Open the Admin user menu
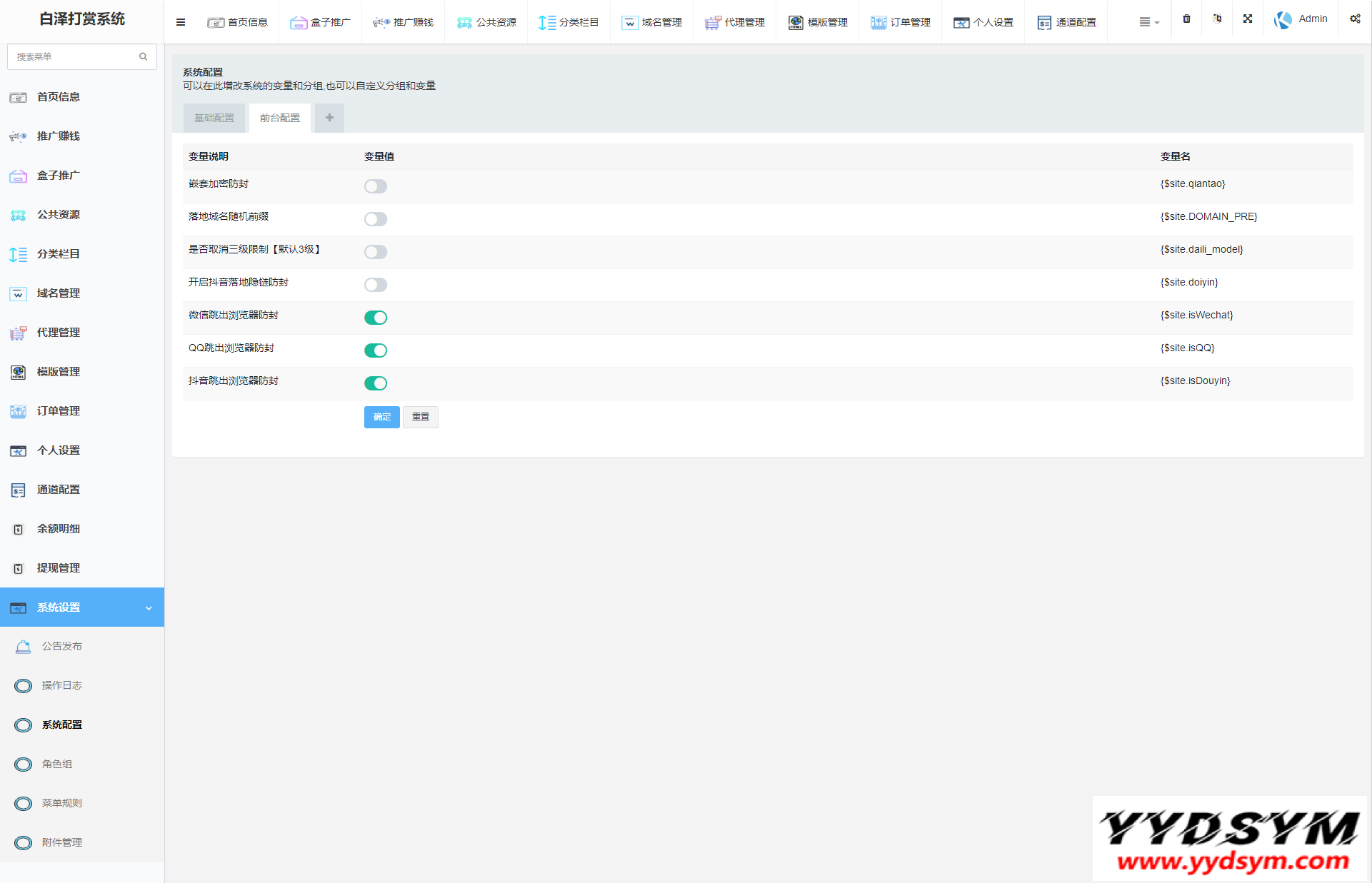 [1301, 19]
